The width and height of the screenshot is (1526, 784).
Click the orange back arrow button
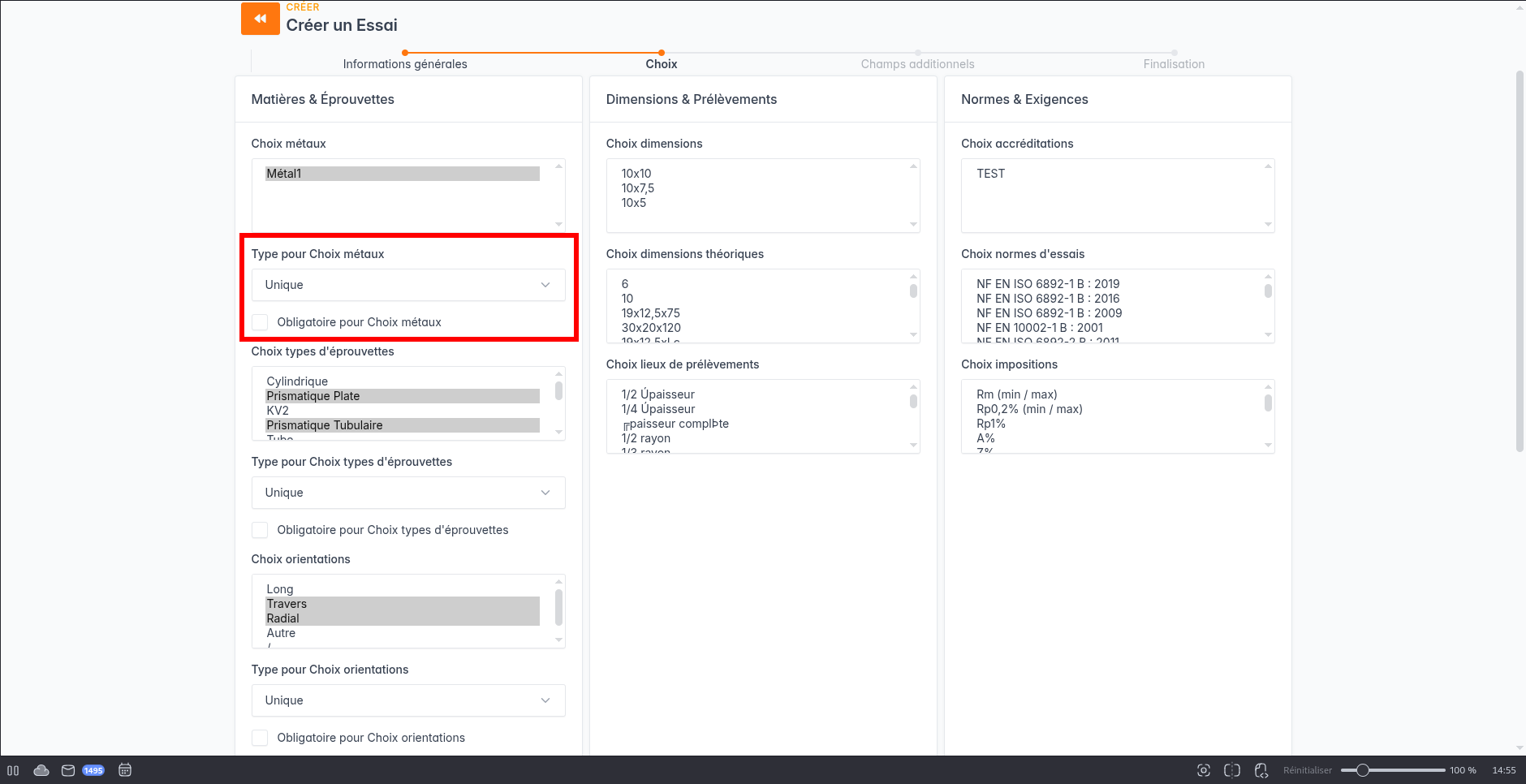point(260,19)
